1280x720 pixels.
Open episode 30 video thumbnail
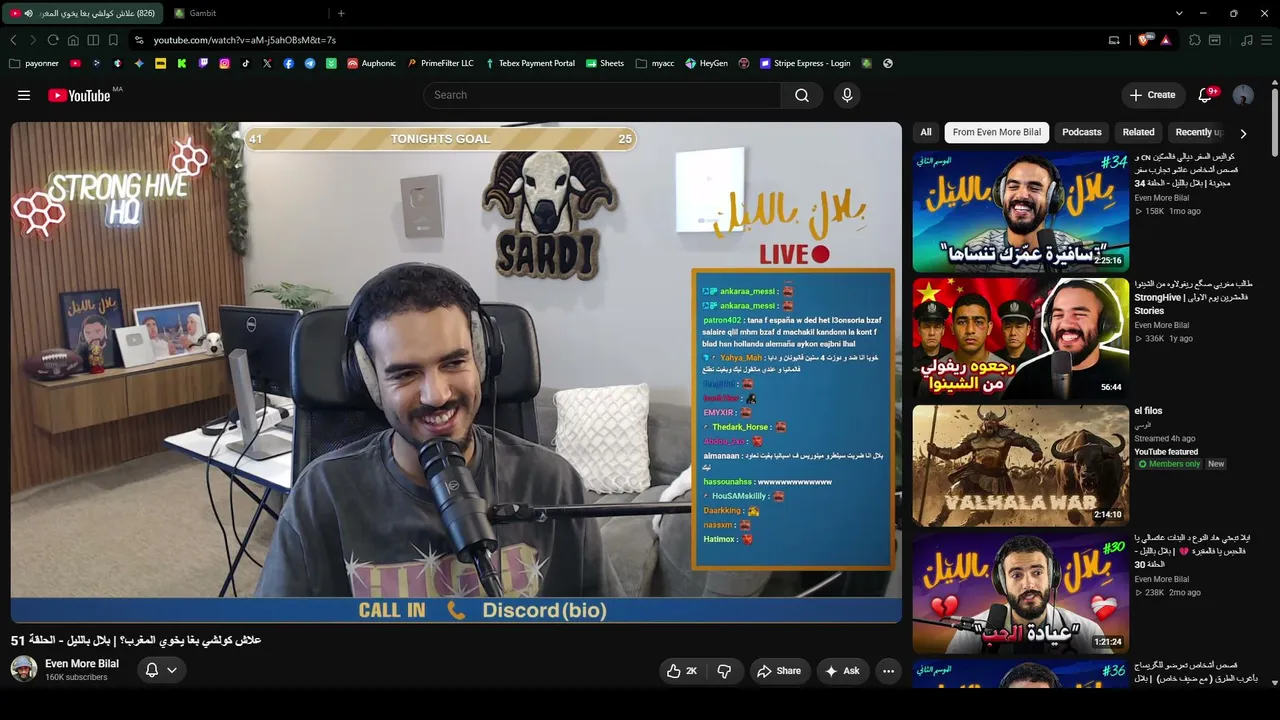tap(1021, 592)
